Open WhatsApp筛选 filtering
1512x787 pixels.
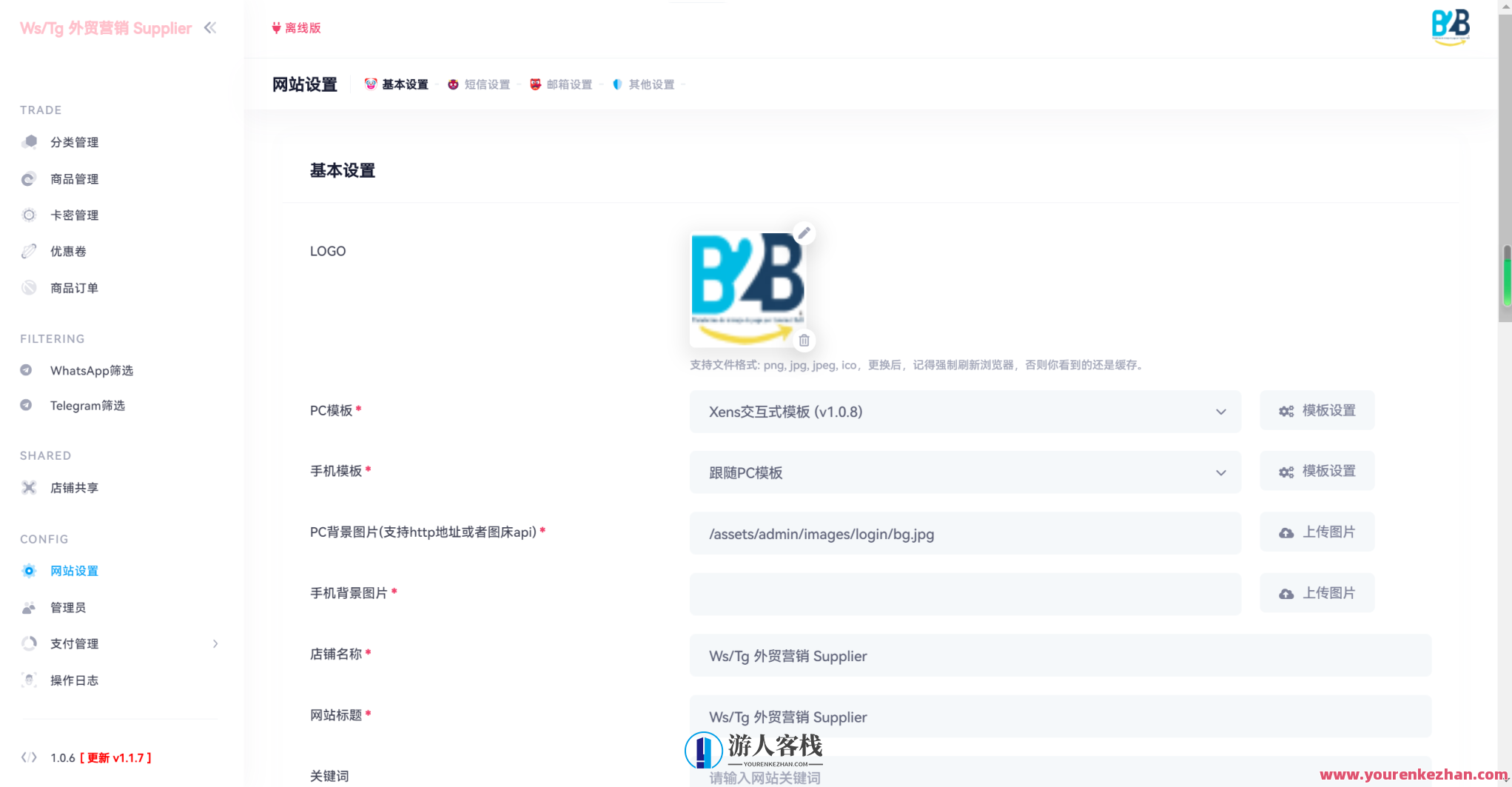(x=91, y=370)
